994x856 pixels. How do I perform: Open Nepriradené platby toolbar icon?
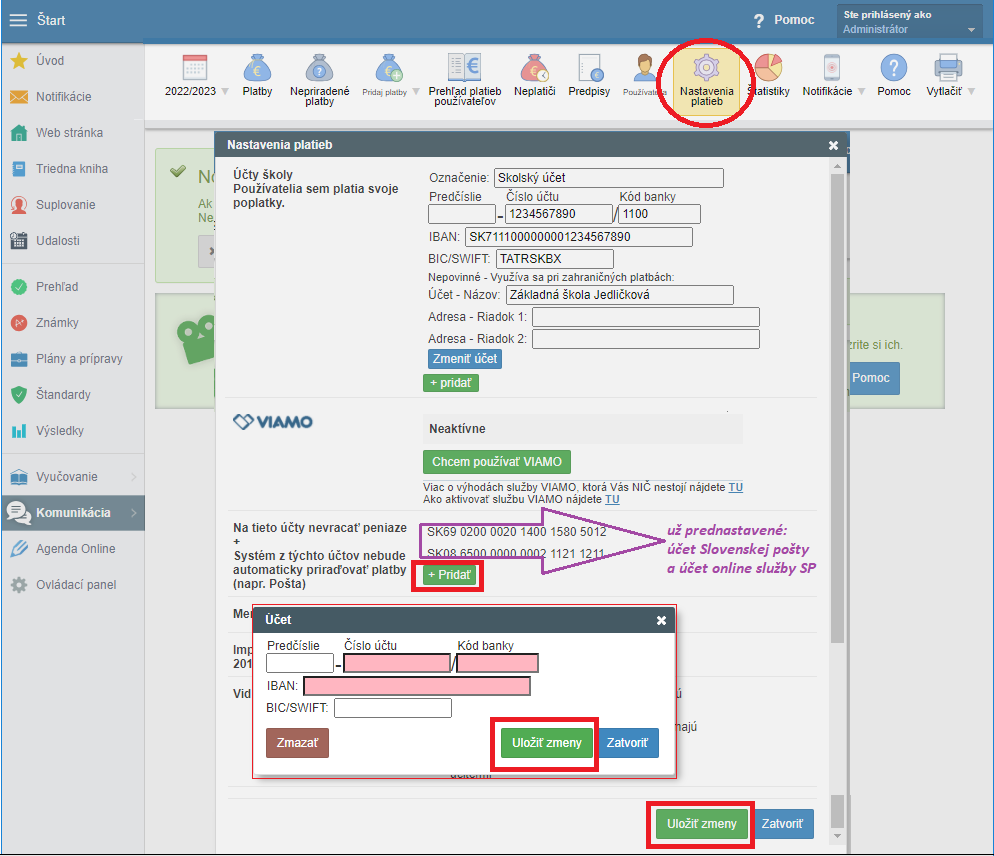(320, 68)
